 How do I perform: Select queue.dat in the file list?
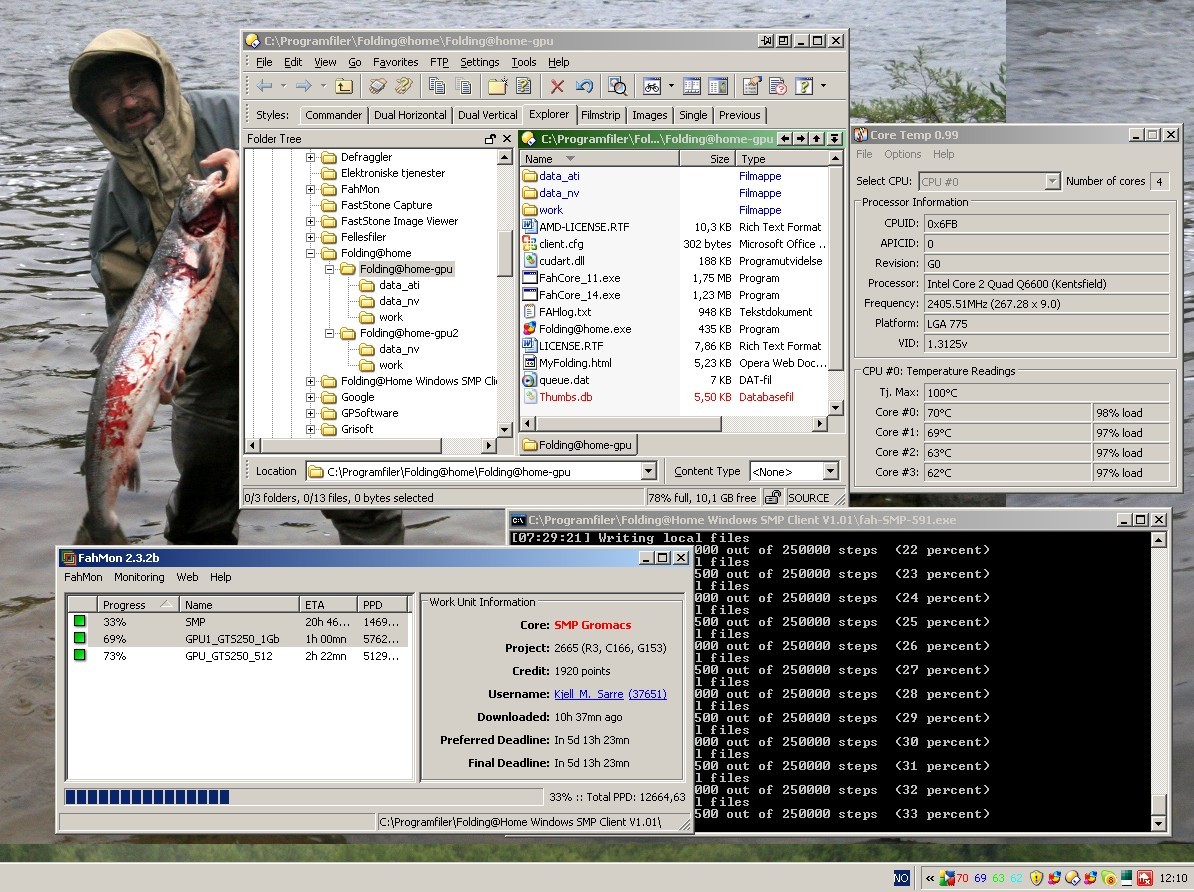coord(564,380)
